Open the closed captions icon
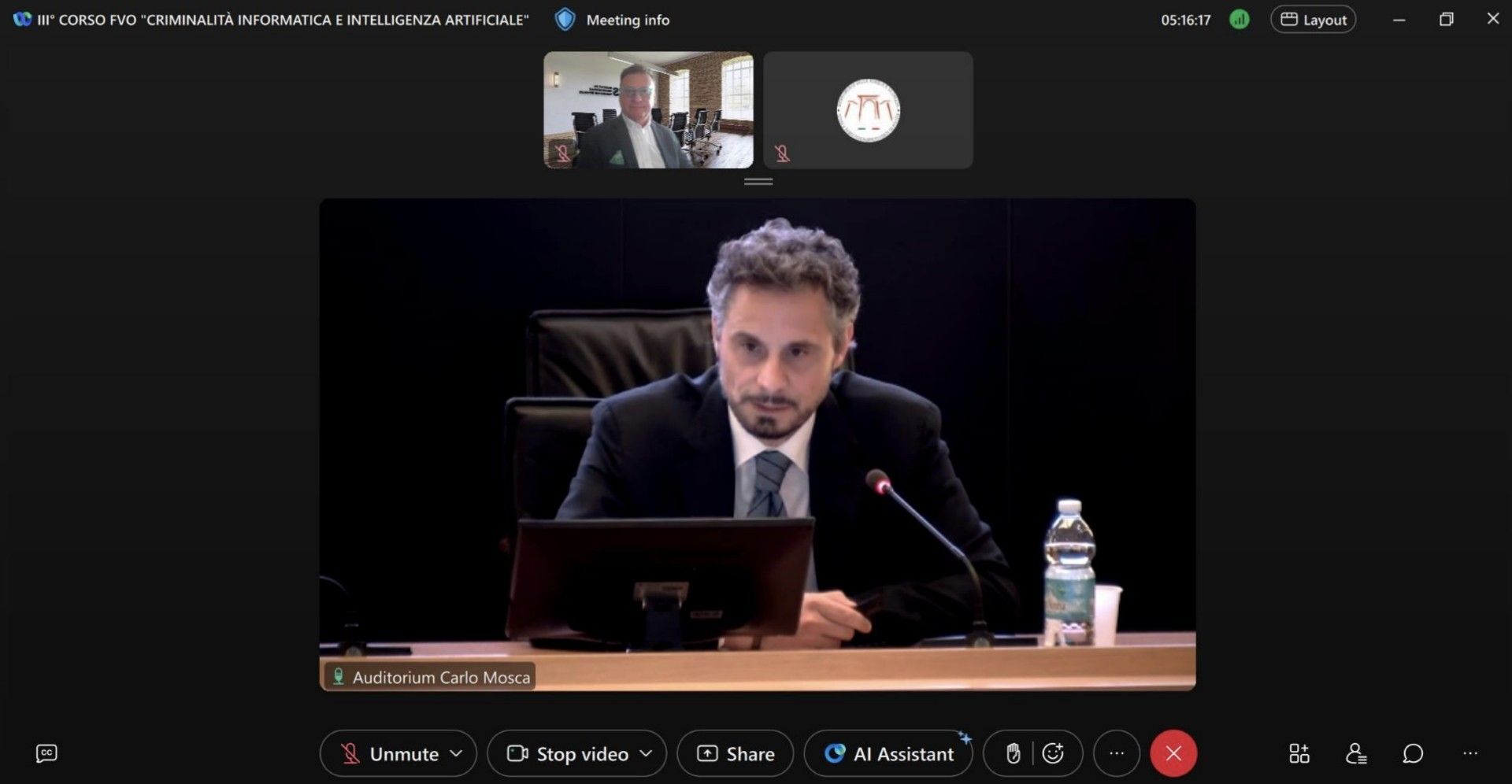The image size is (1512, 784). point(46,753)
